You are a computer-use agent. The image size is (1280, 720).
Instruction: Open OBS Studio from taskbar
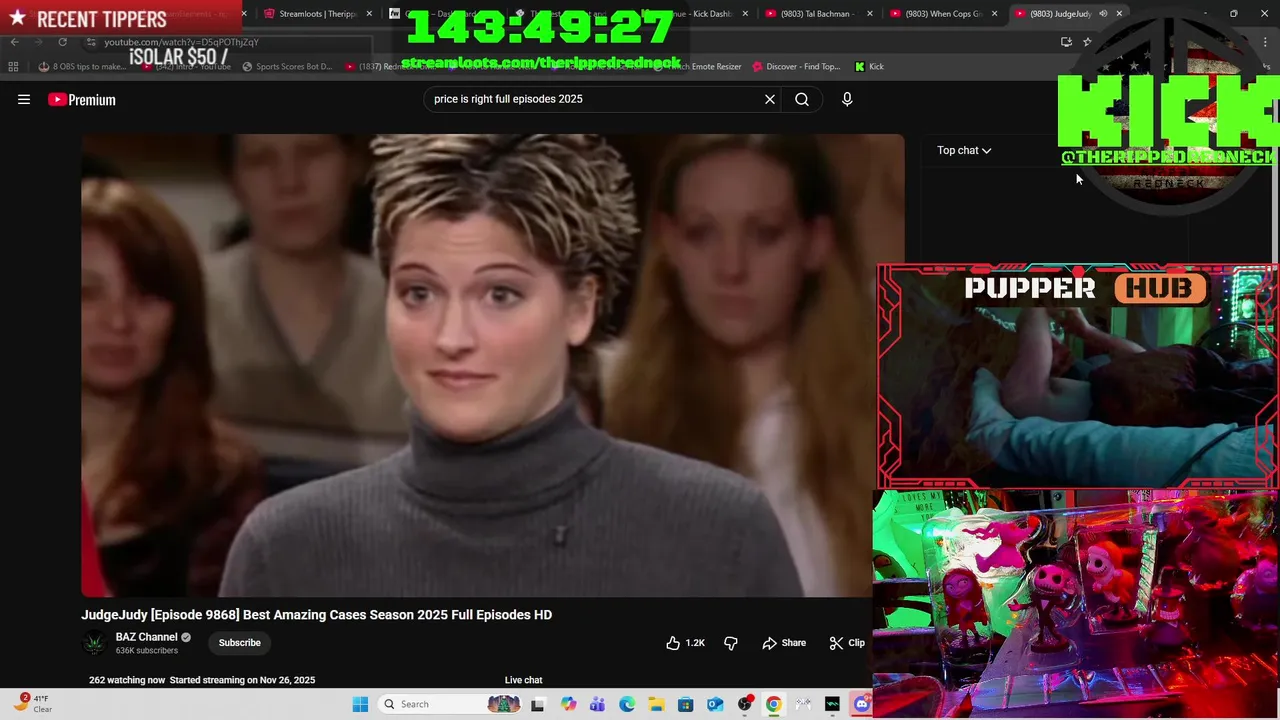[x=744, y=704]
